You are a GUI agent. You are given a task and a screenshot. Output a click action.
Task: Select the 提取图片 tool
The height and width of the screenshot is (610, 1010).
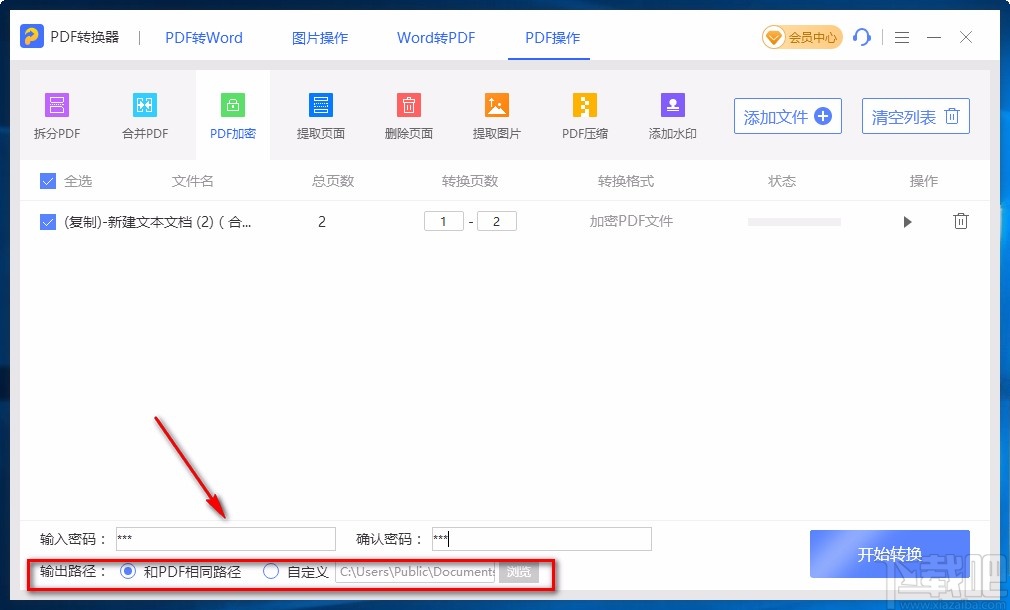(x=496, y=113)
